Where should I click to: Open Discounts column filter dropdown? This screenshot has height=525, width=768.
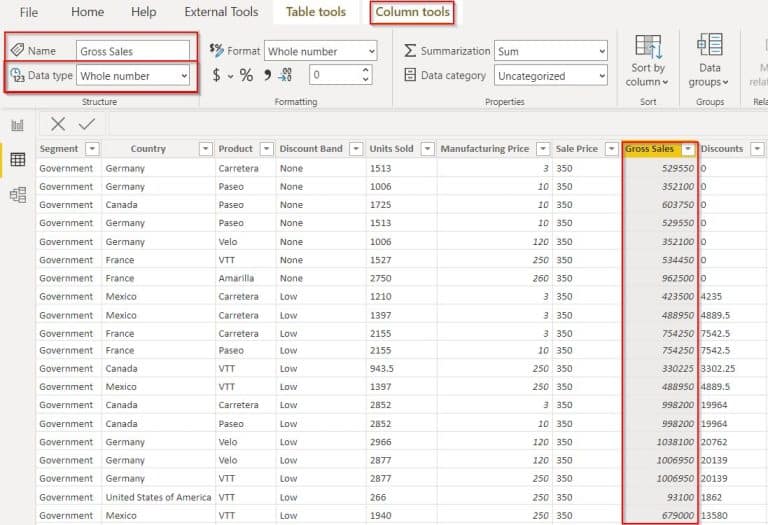(757, 148)
